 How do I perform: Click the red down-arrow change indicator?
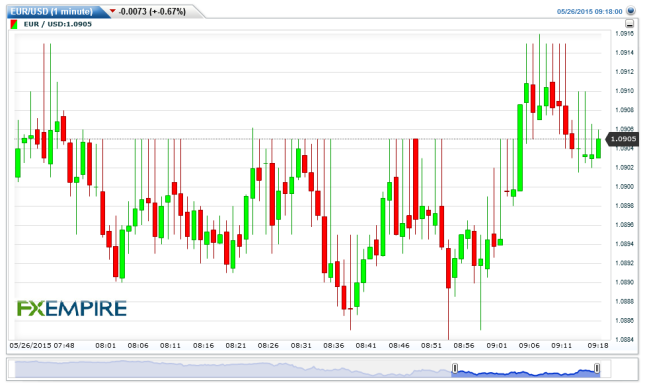pos(113,11)
